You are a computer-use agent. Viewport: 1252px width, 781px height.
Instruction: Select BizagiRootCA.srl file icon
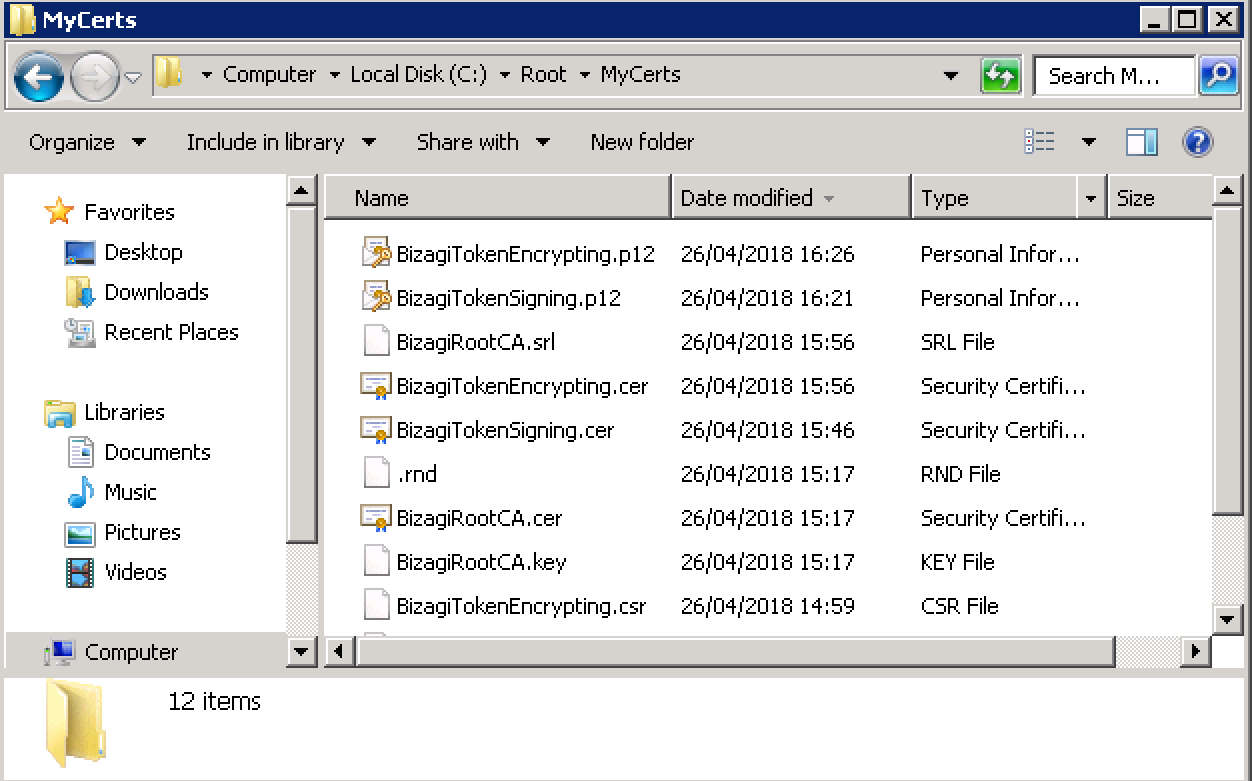(x=376, y=342)
